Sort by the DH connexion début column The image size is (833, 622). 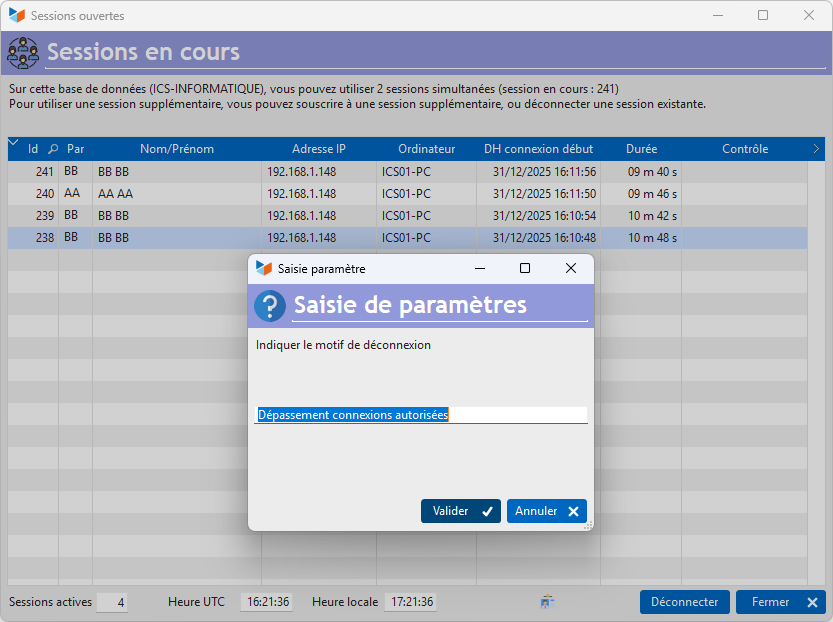538,149
